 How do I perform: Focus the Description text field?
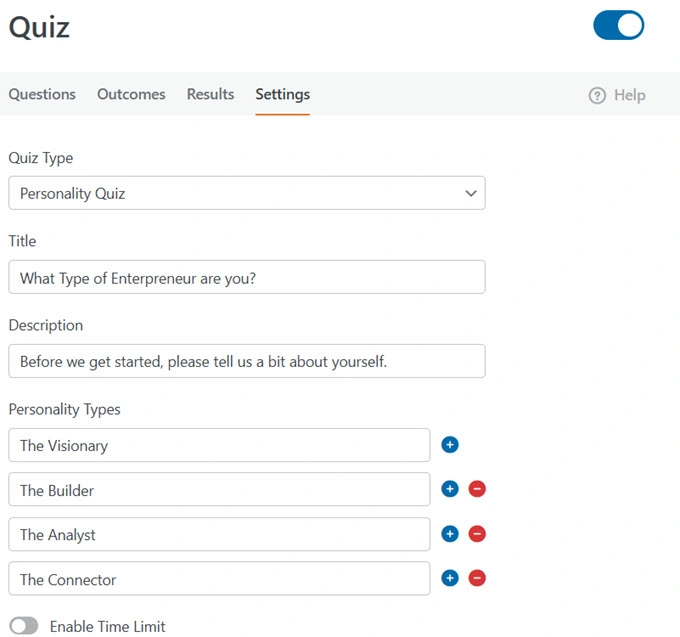click(246, 362)
